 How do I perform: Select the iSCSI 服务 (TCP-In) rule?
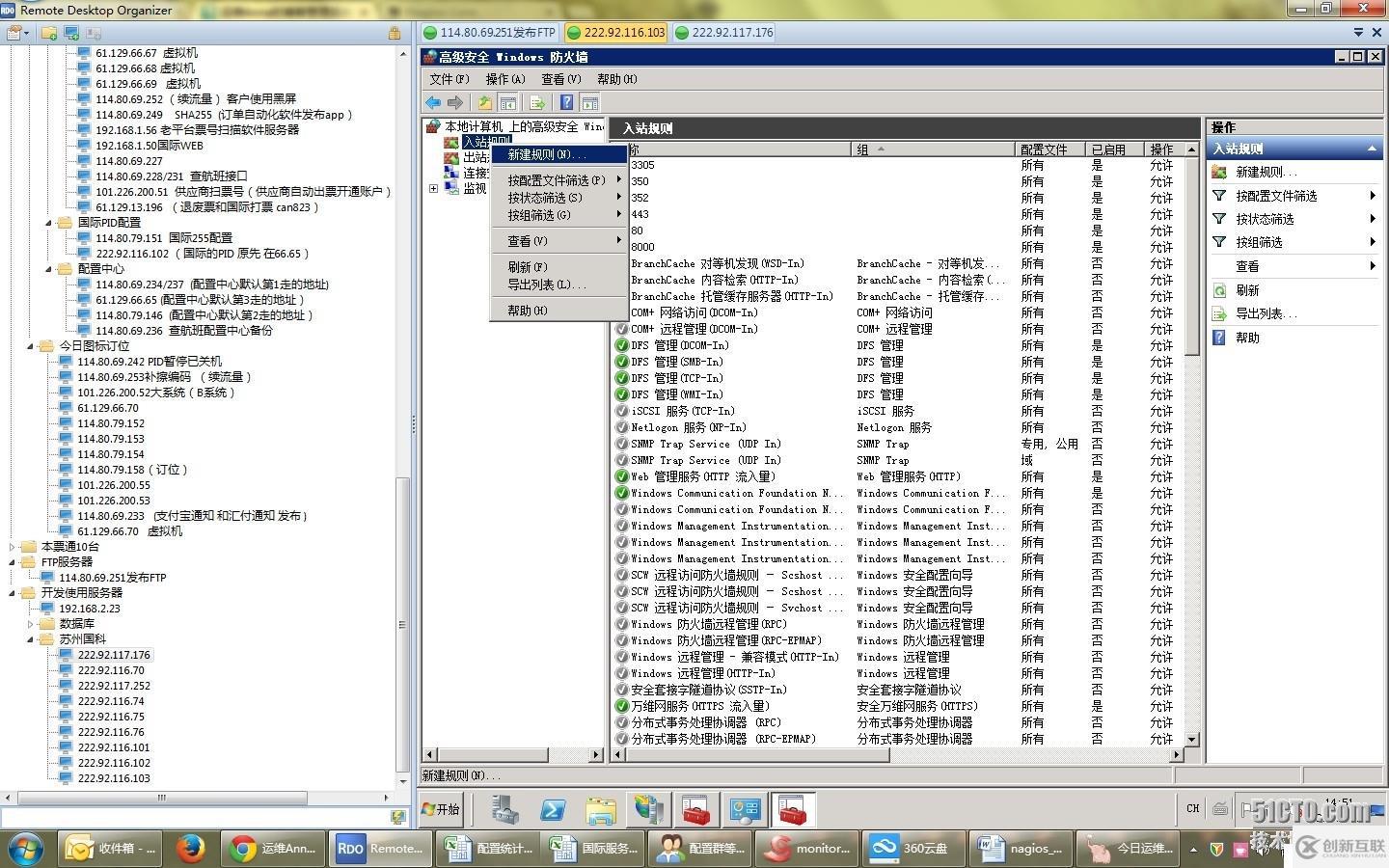(682, 411)
